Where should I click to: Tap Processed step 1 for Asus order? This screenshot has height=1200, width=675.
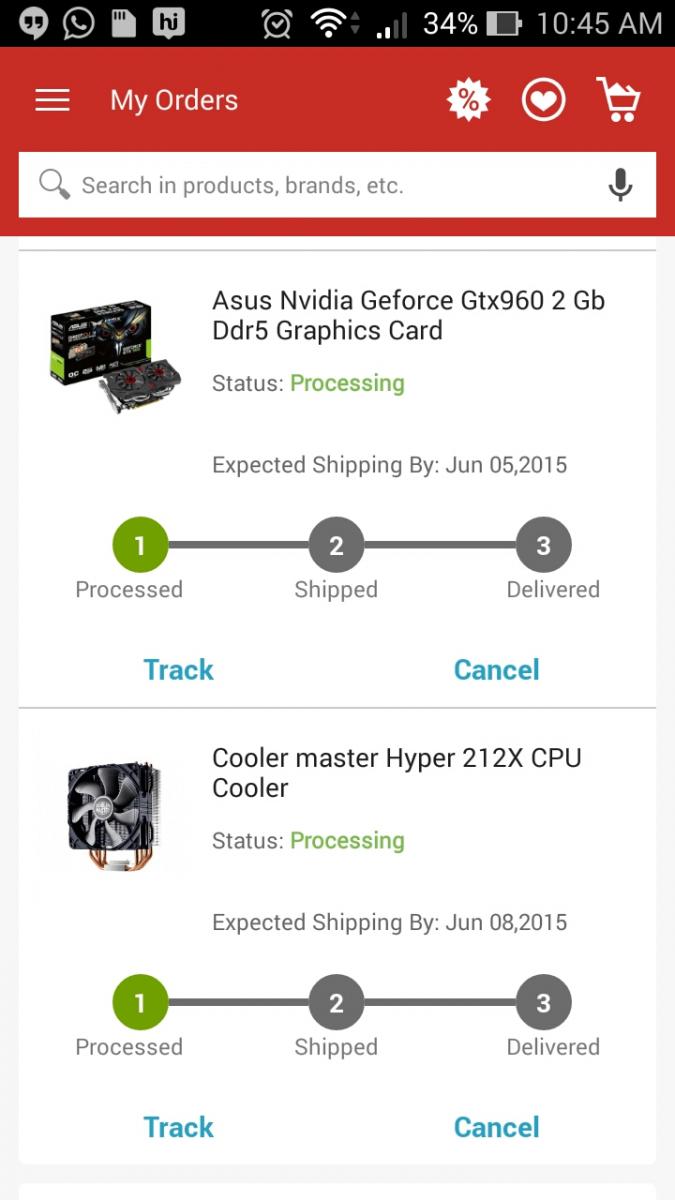(x=140, y=546)
